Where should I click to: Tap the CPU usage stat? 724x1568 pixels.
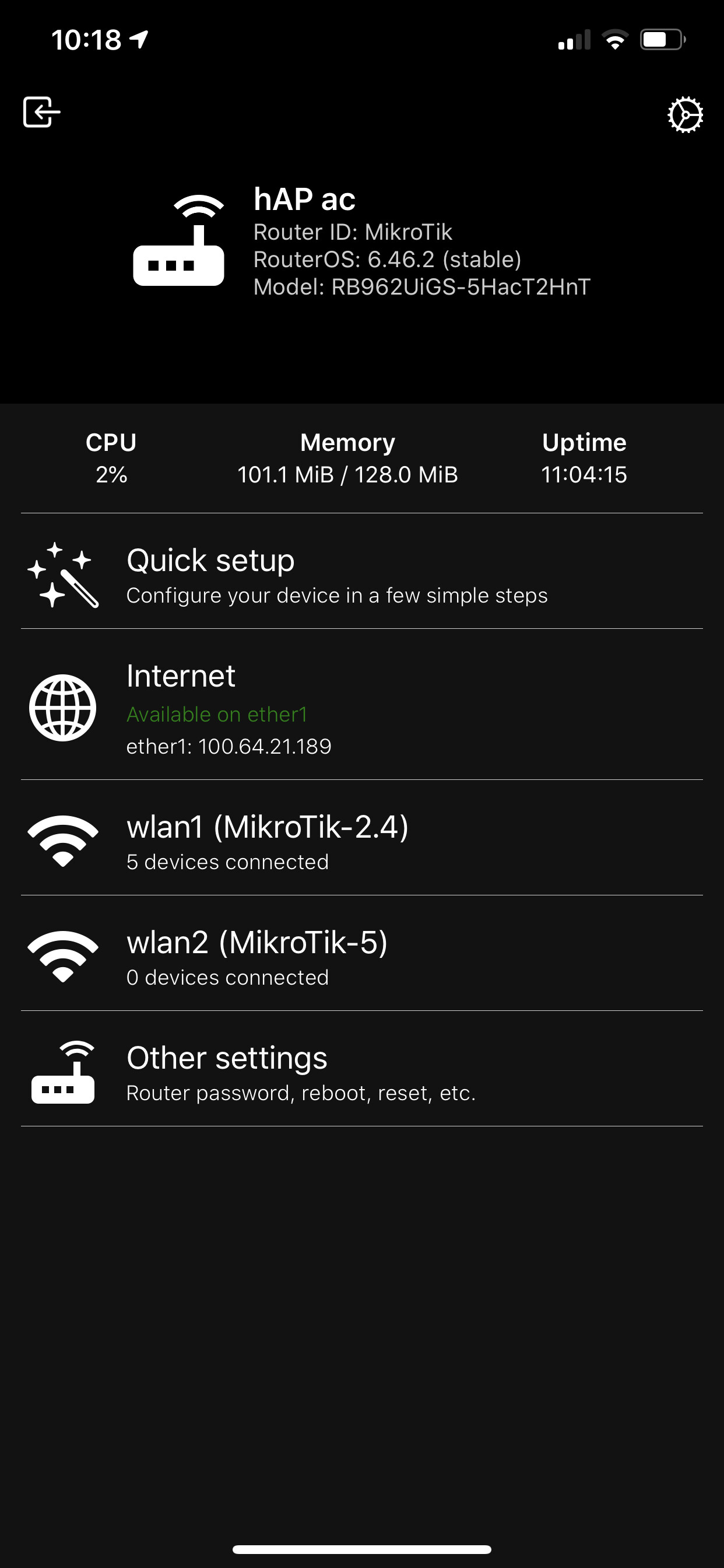[x=111, y=459]
